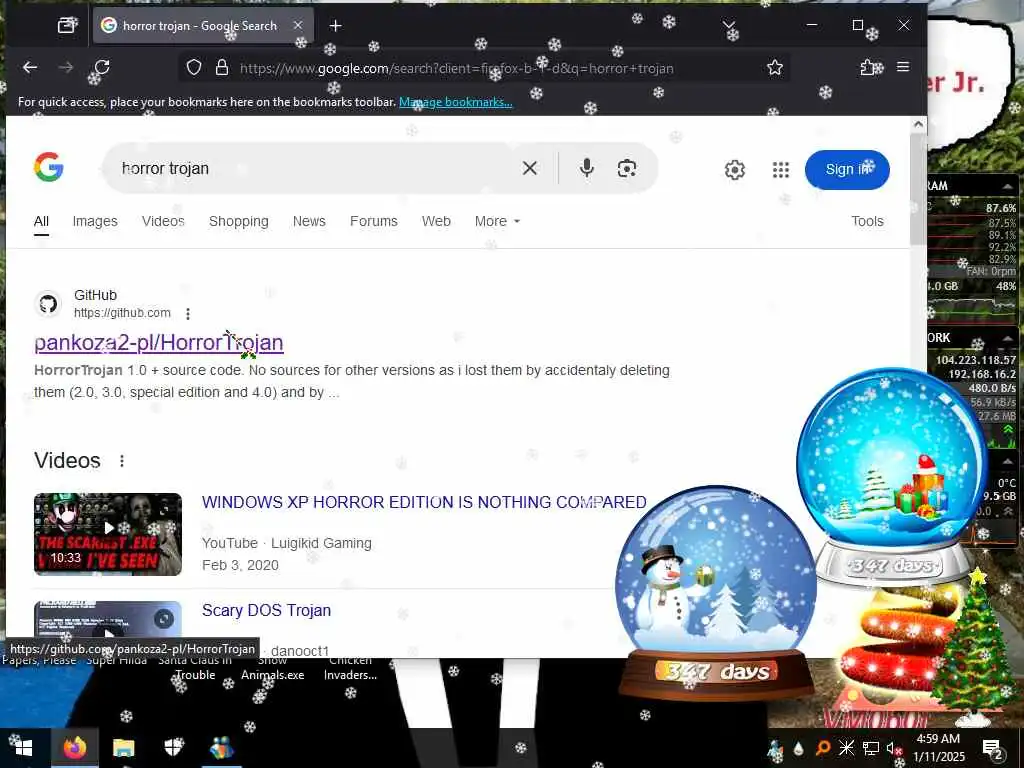Sign in to Google account
This screenshot has height=768, width=1024.
click(847, 170)
